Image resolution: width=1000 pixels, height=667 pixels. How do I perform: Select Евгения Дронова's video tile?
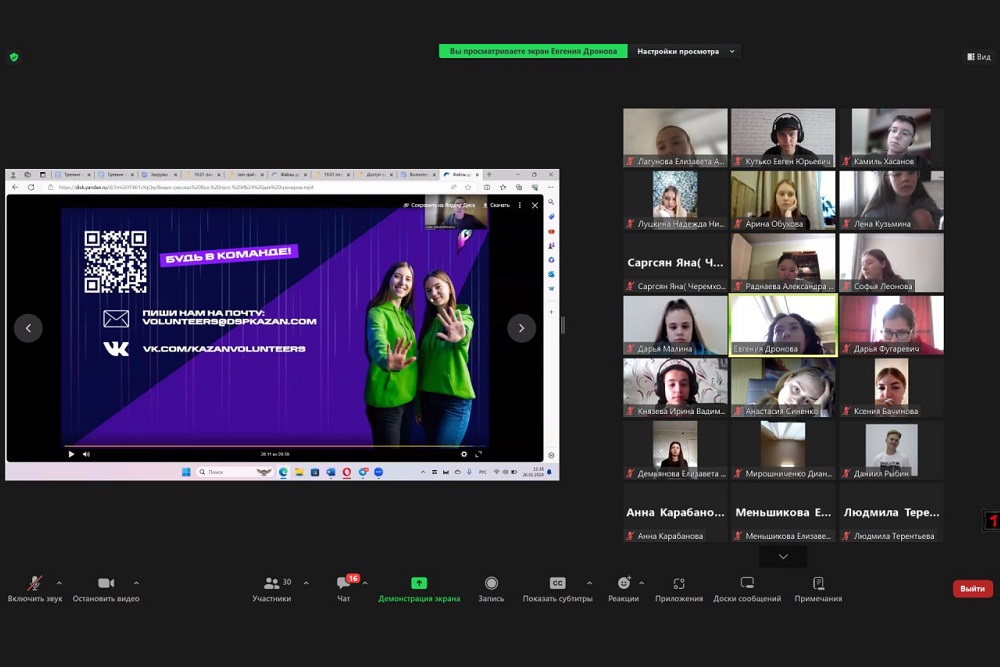coord(783,325)
